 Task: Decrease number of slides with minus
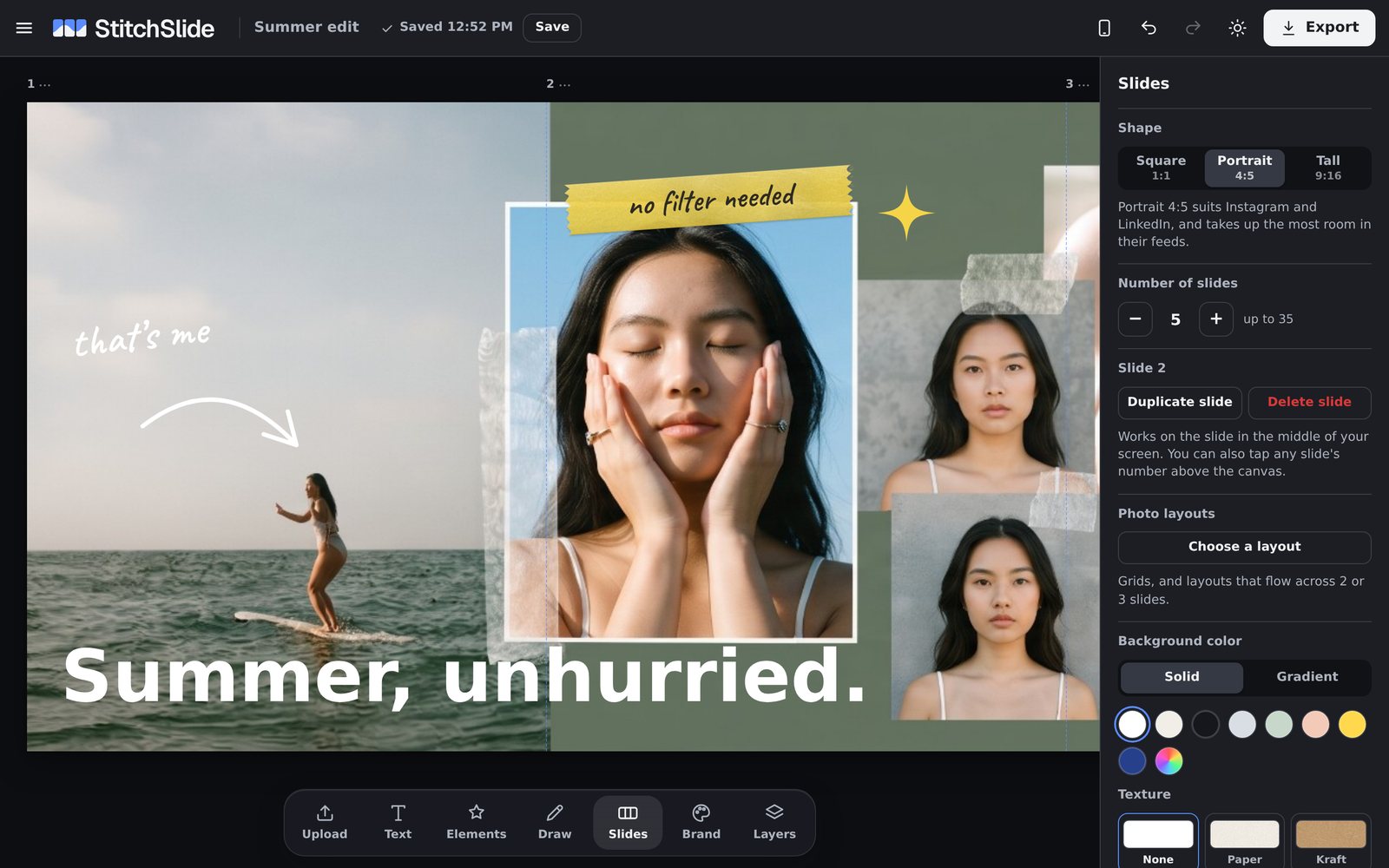click(x=1135, y=319)
